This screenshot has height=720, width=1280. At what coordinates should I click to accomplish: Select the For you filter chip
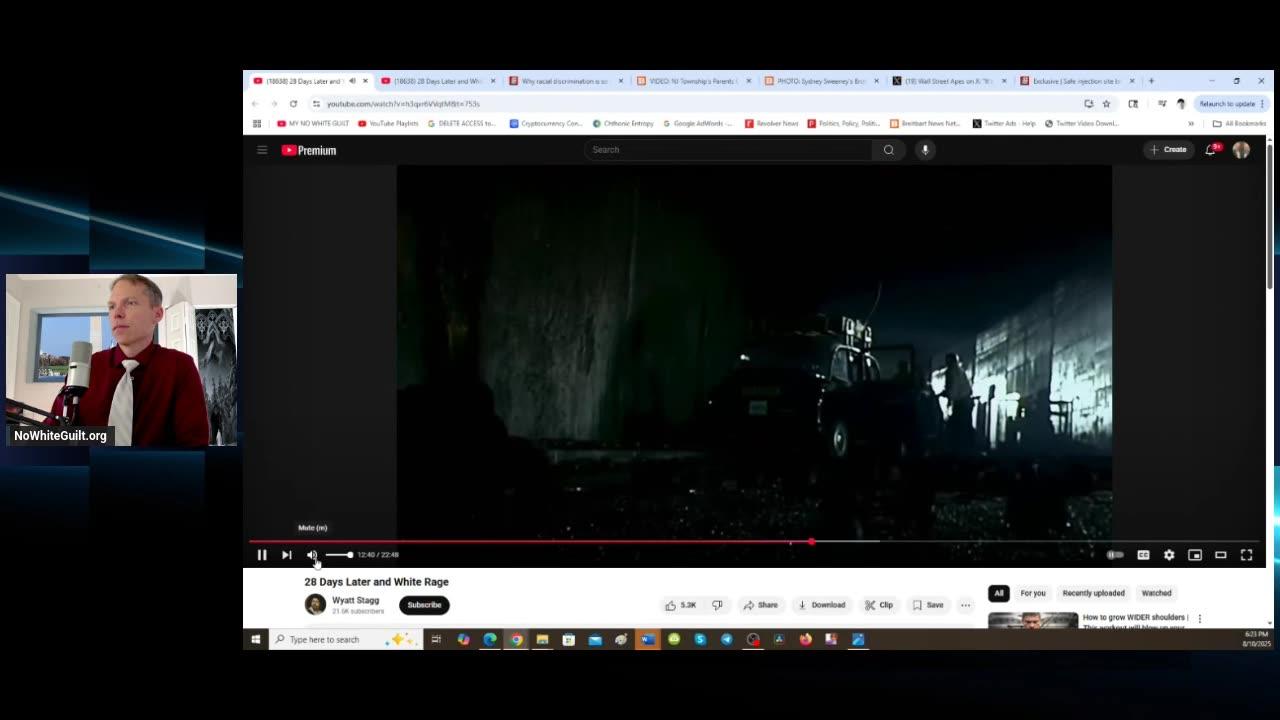1033,593
